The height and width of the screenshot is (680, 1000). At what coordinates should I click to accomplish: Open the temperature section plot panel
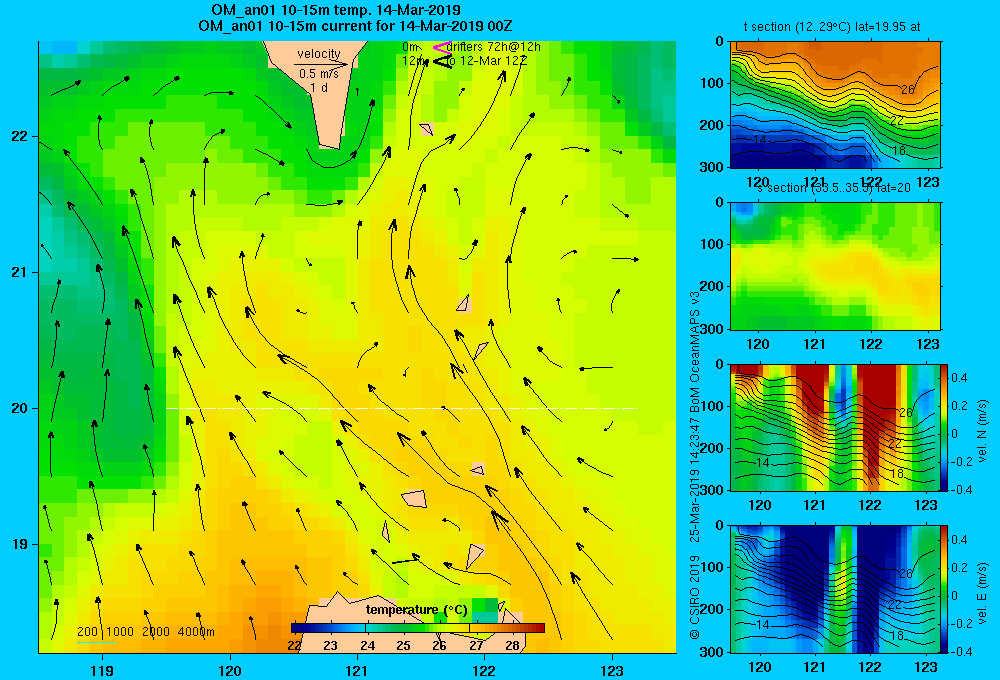tap(835, 105)
